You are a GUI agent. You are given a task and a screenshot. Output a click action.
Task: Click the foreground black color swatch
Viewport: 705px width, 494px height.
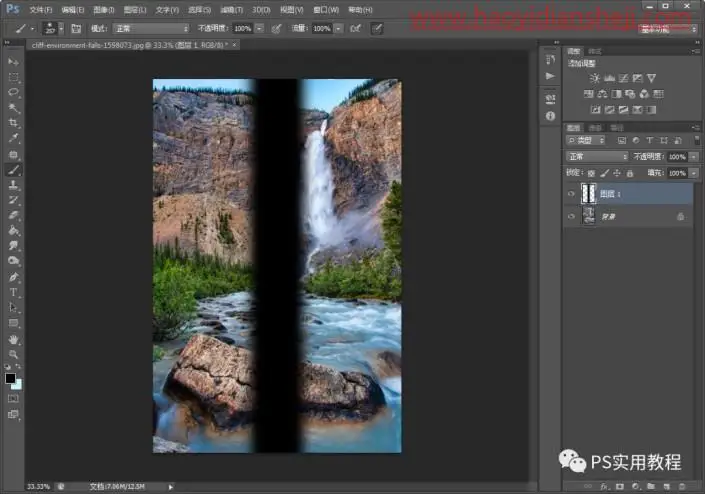tap(10, 378)
